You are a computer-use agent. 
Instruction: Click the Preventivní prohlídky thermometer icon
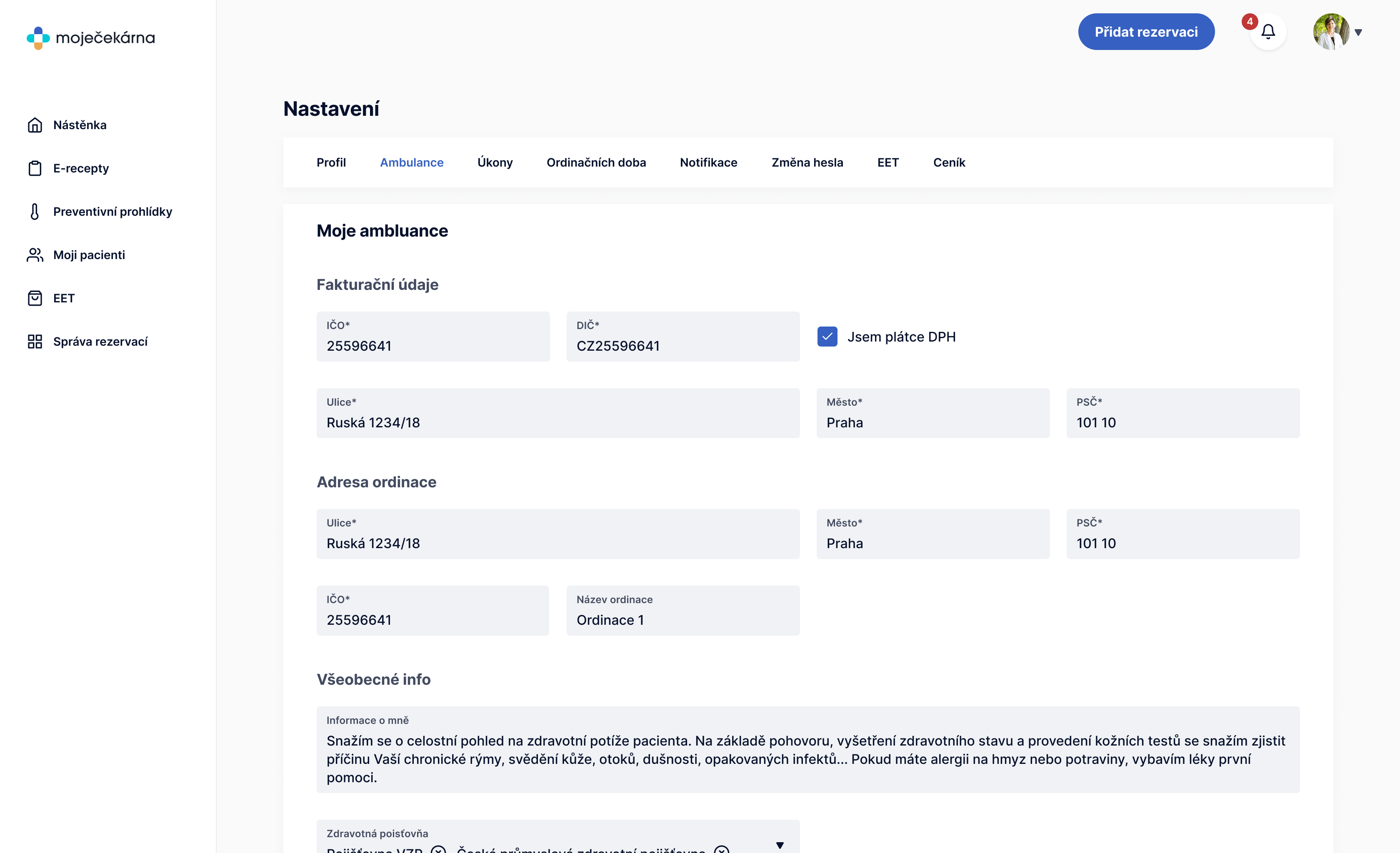35,211
